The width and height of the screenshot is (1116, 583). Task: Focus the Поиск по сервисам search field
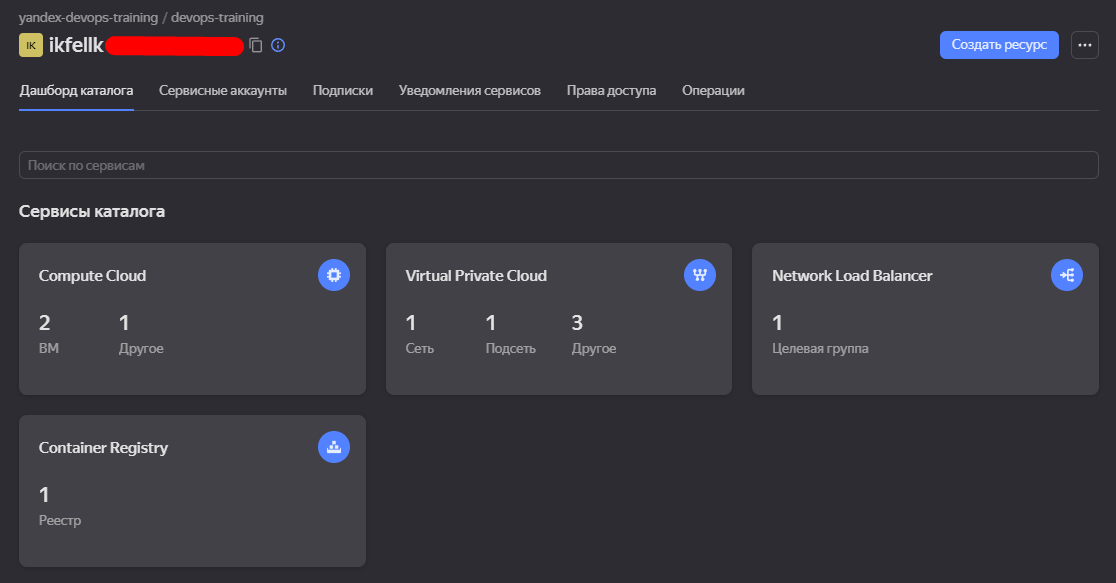coord(559,165)
